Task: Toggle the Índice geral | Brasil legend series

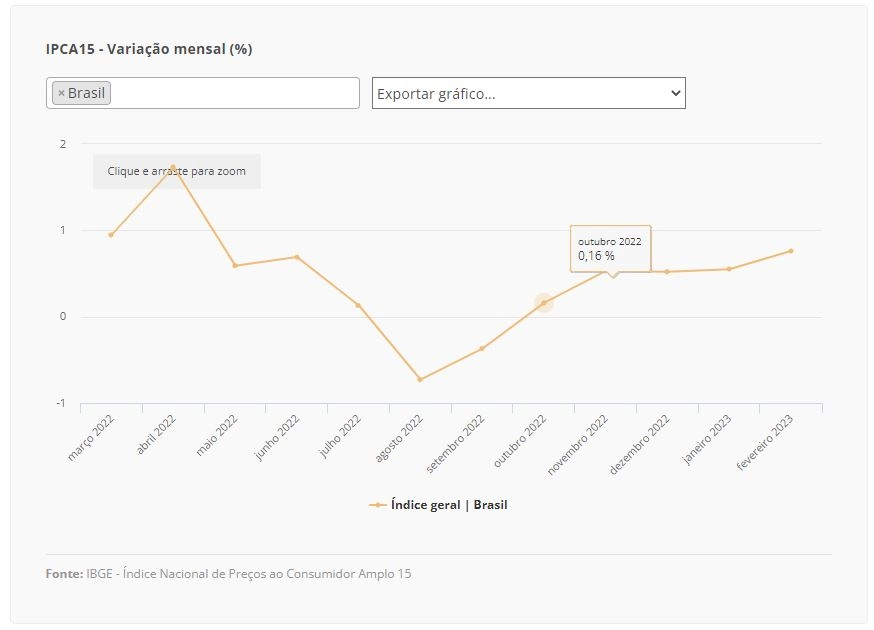Action: (439, 505)
